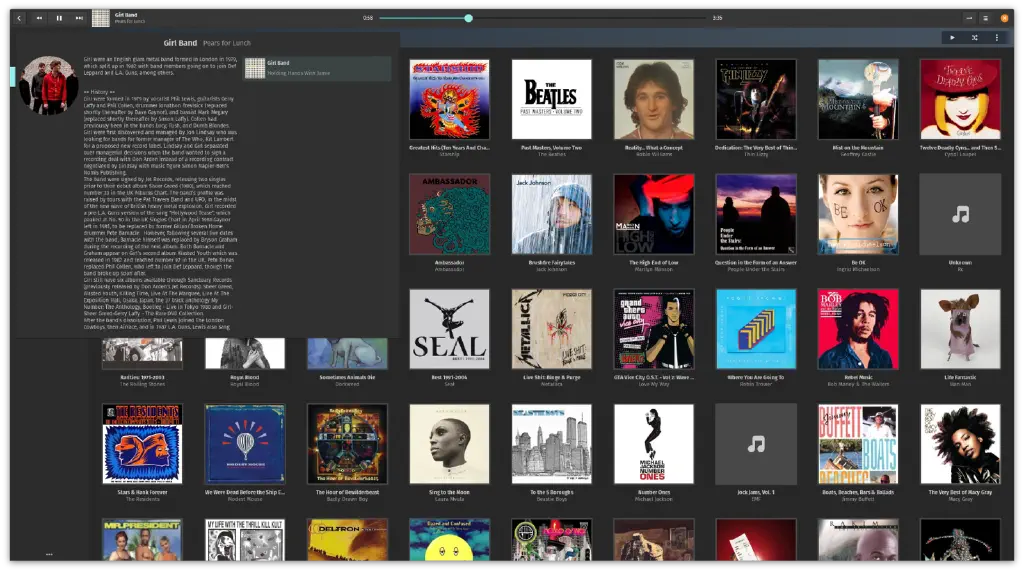1024x572 pixels.
Task: Open Ingrid Michaelson Be OK album
Action: click(x=858, y=214)
